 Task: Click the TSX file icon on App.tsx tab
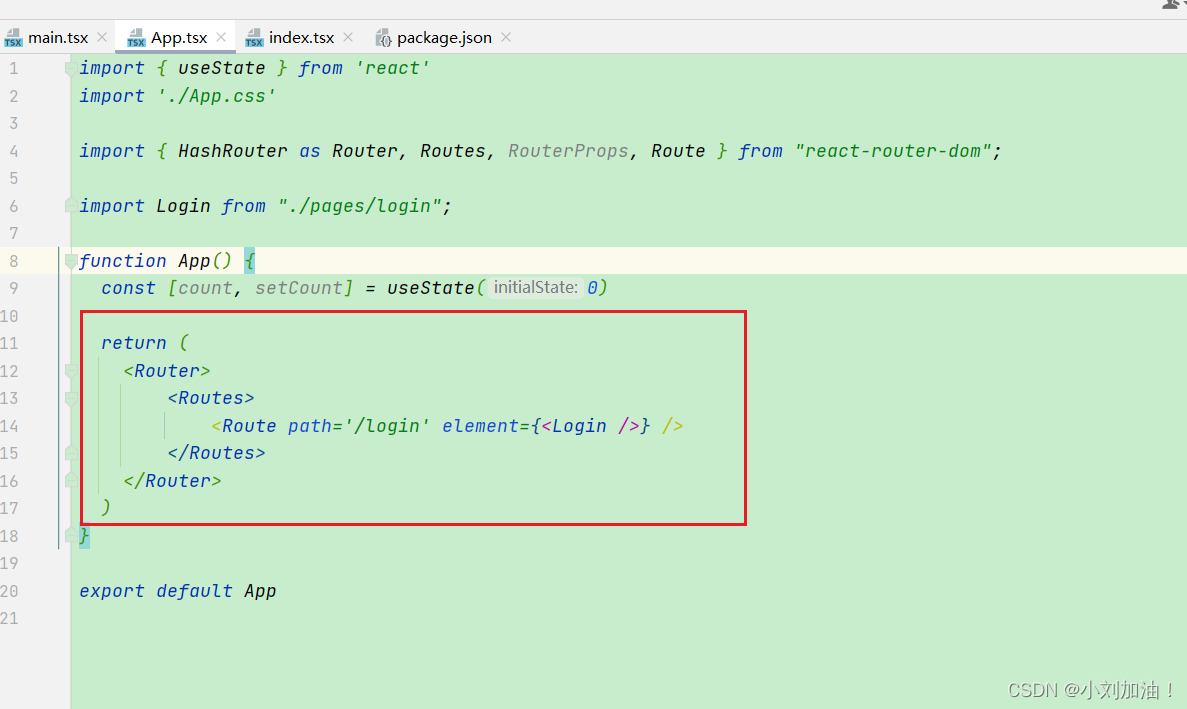[135, 36]
